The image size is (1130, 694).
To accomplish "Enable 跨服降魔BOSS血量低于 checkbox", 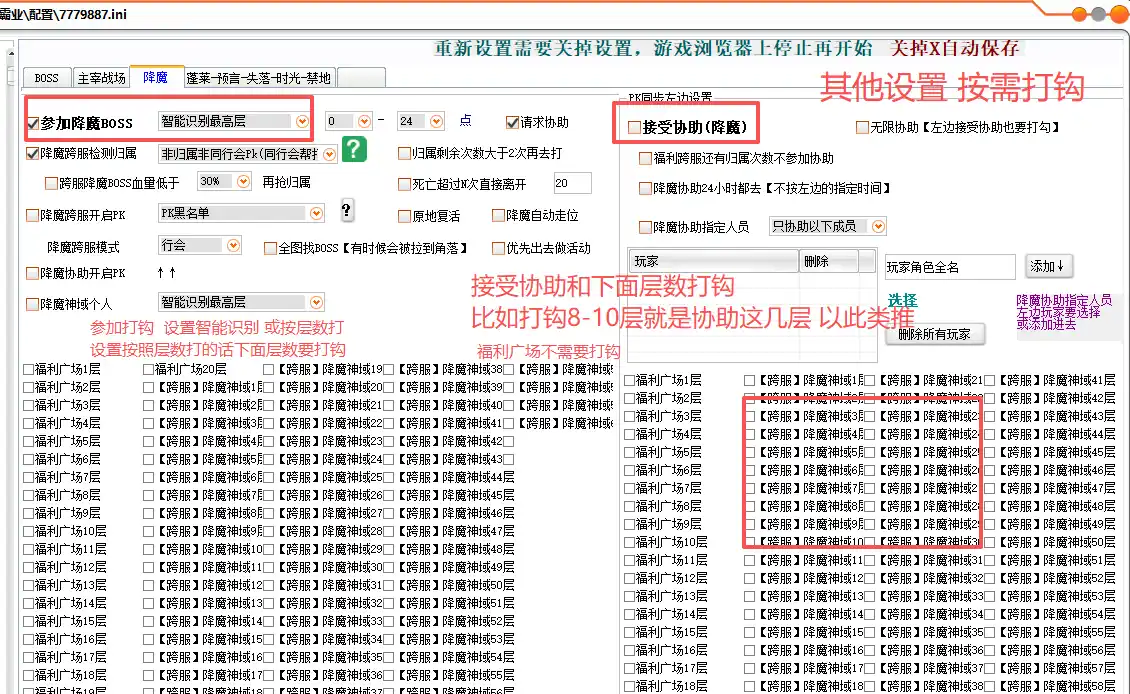I will pyautogui.click(x=51, y=184).
